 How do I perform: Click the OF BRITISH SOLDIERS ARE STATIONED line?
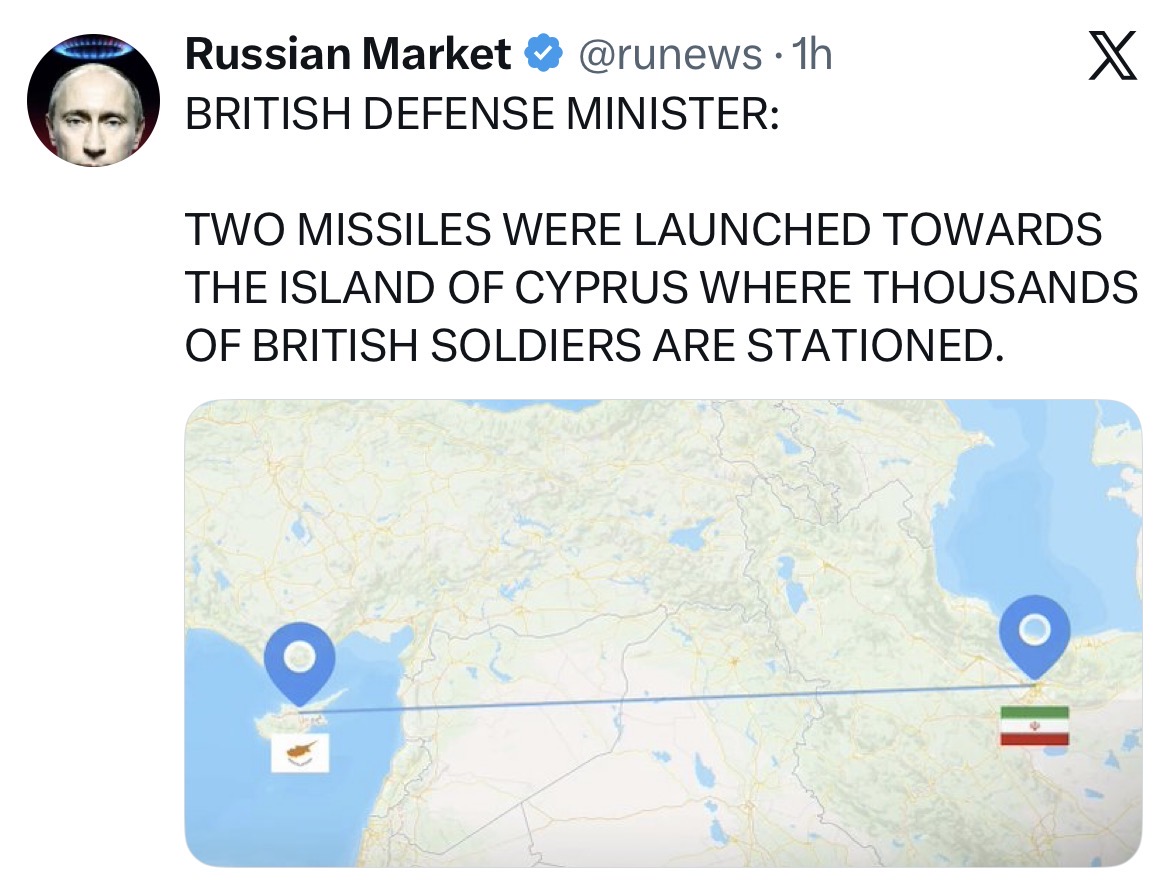pyautogui.click(x=592, y=345)
